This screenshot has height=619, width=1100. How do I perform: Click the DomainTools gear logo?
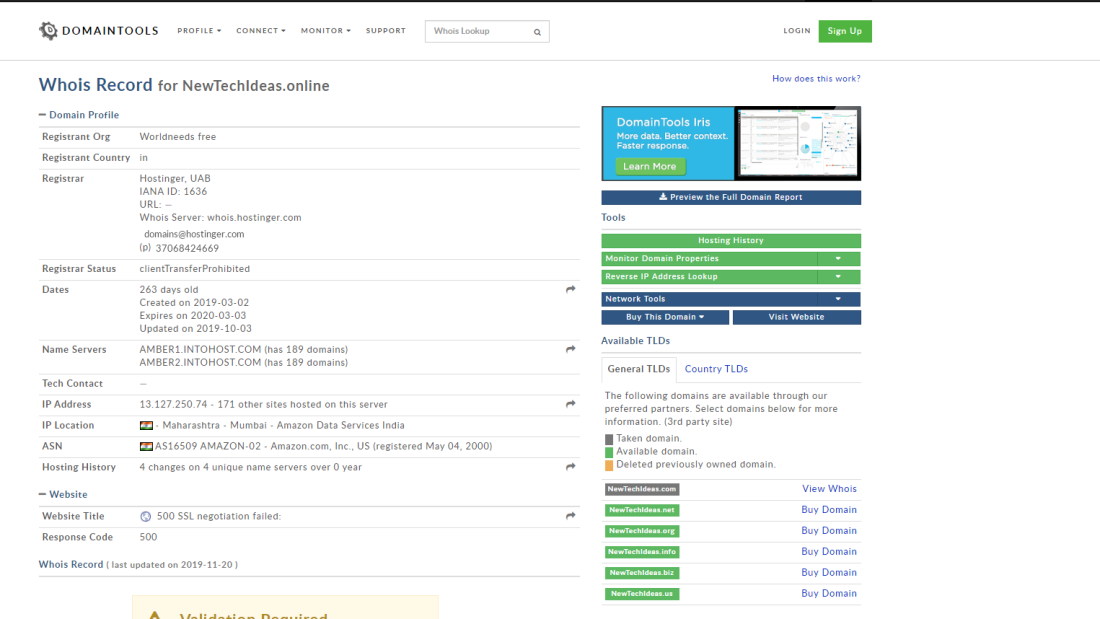tap(48, 31)
